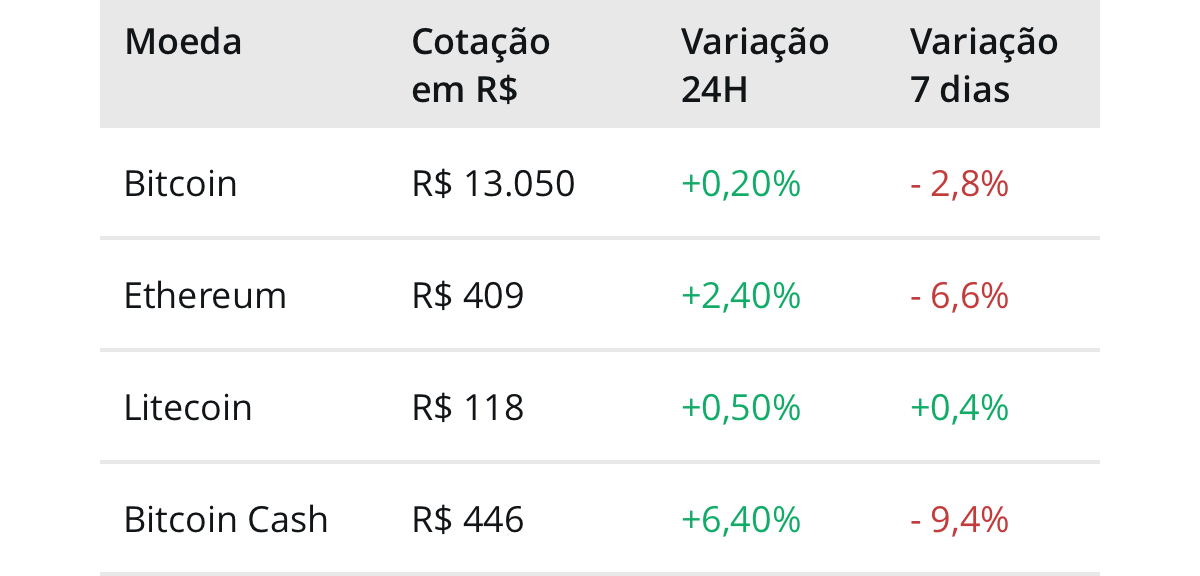Select Bitcoin Cash's 24H change +6,40%

pos(741,520)
